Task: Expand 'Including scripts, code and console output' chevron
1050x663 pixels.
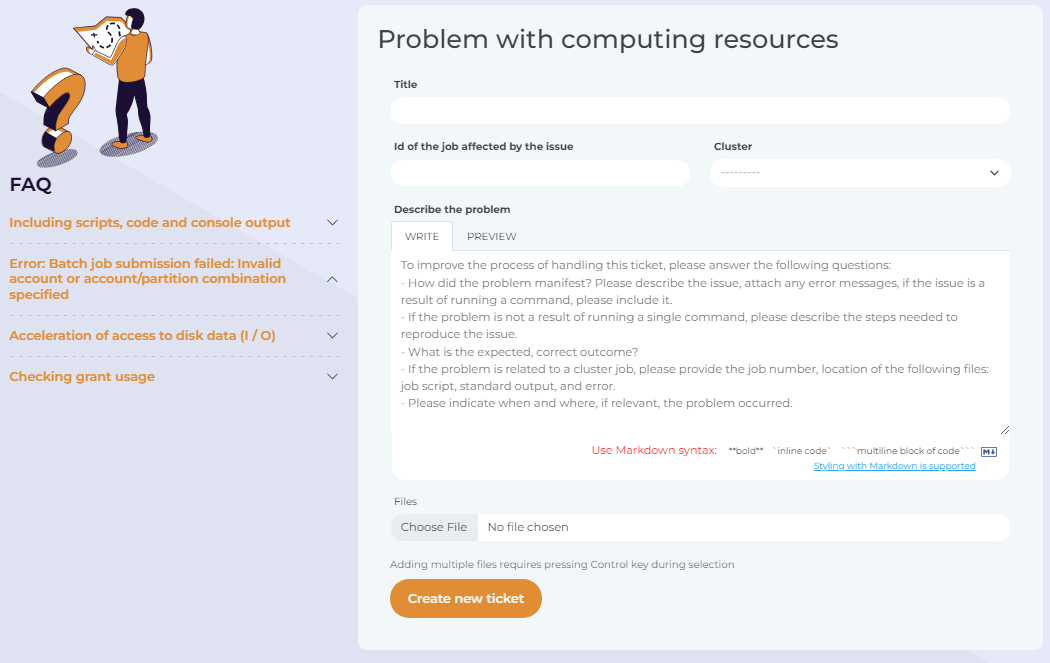Action: pos(332,222)
